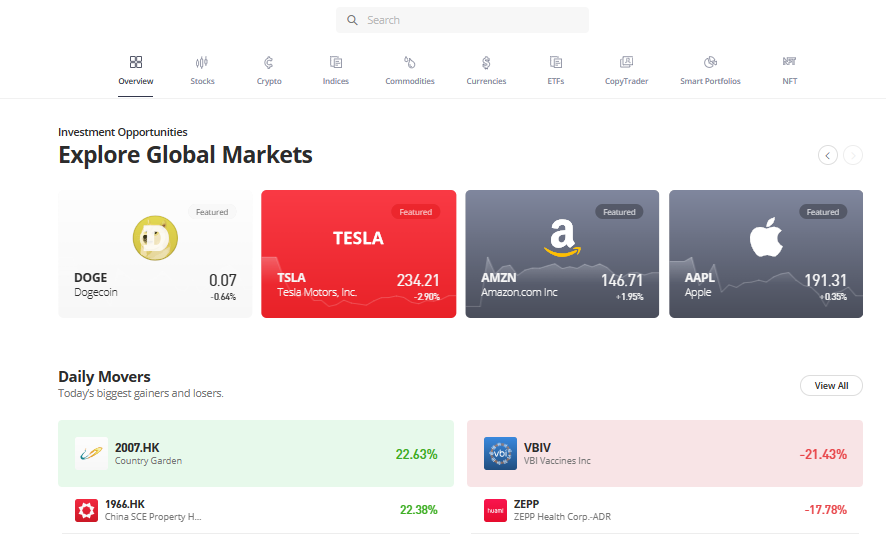Click the search magnifier icon
The height and width of the screenshot is (541, 886).
click(x=352, y=20)
